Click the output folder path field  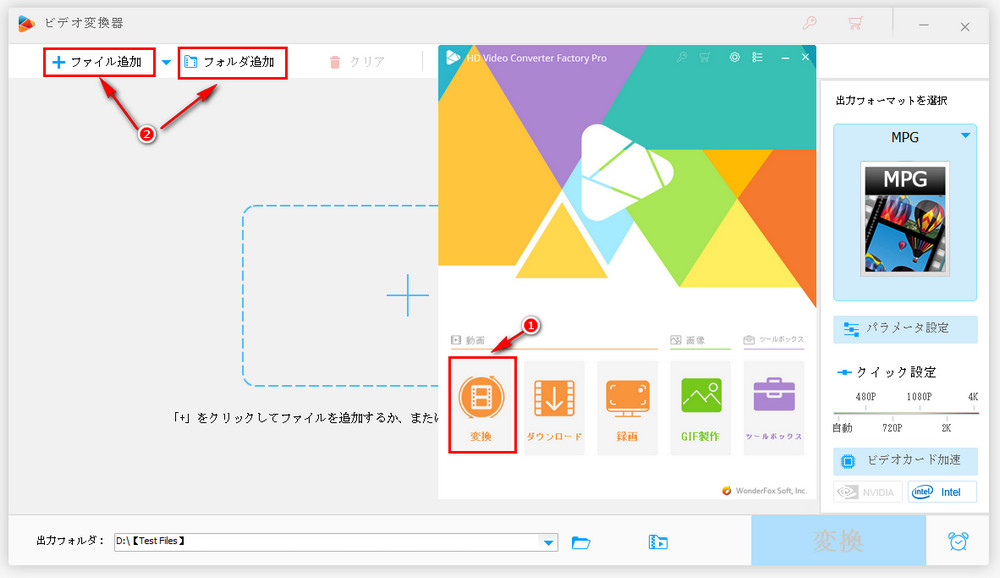327,542
